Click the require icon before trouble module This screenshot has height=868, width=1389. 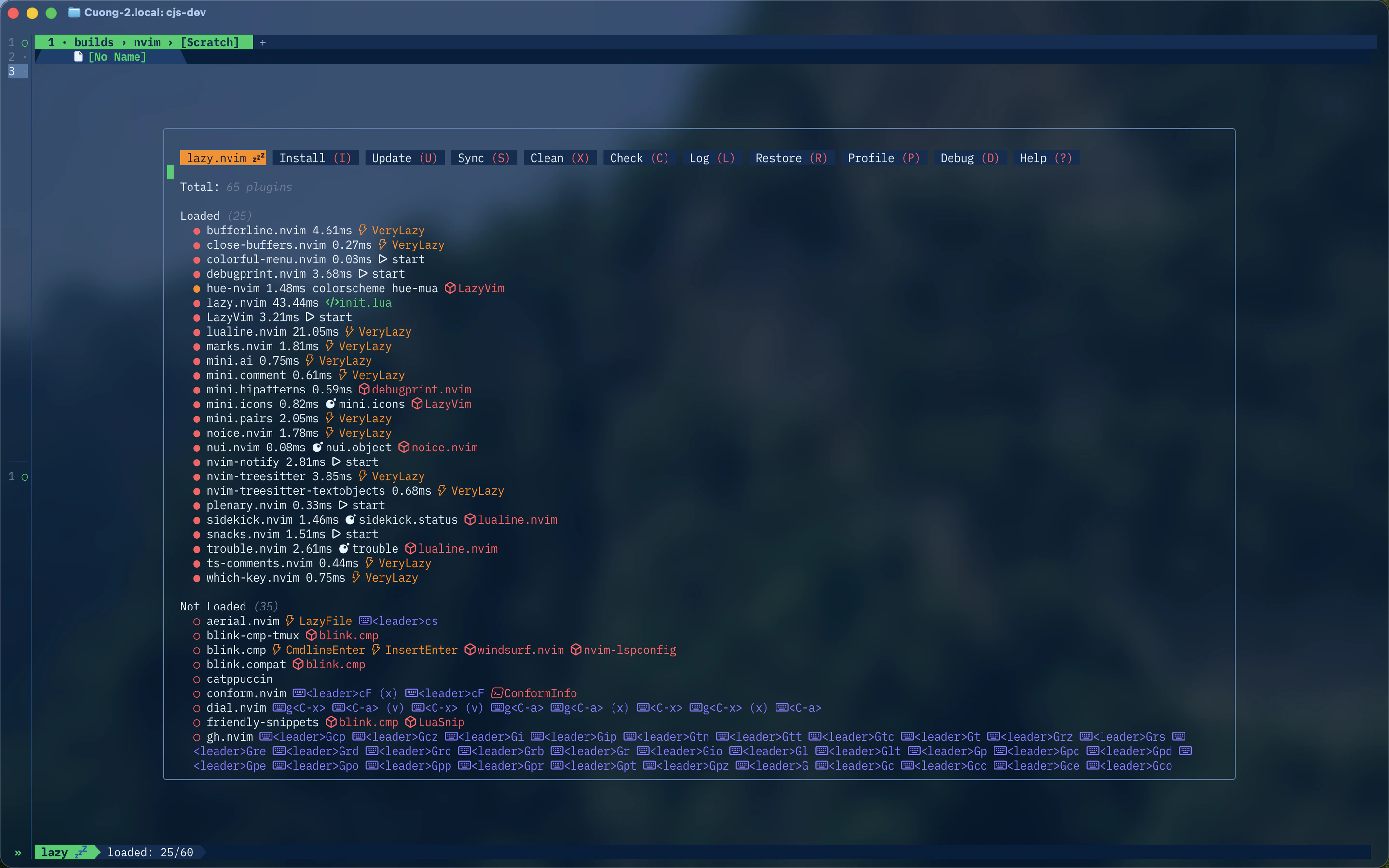344,549
